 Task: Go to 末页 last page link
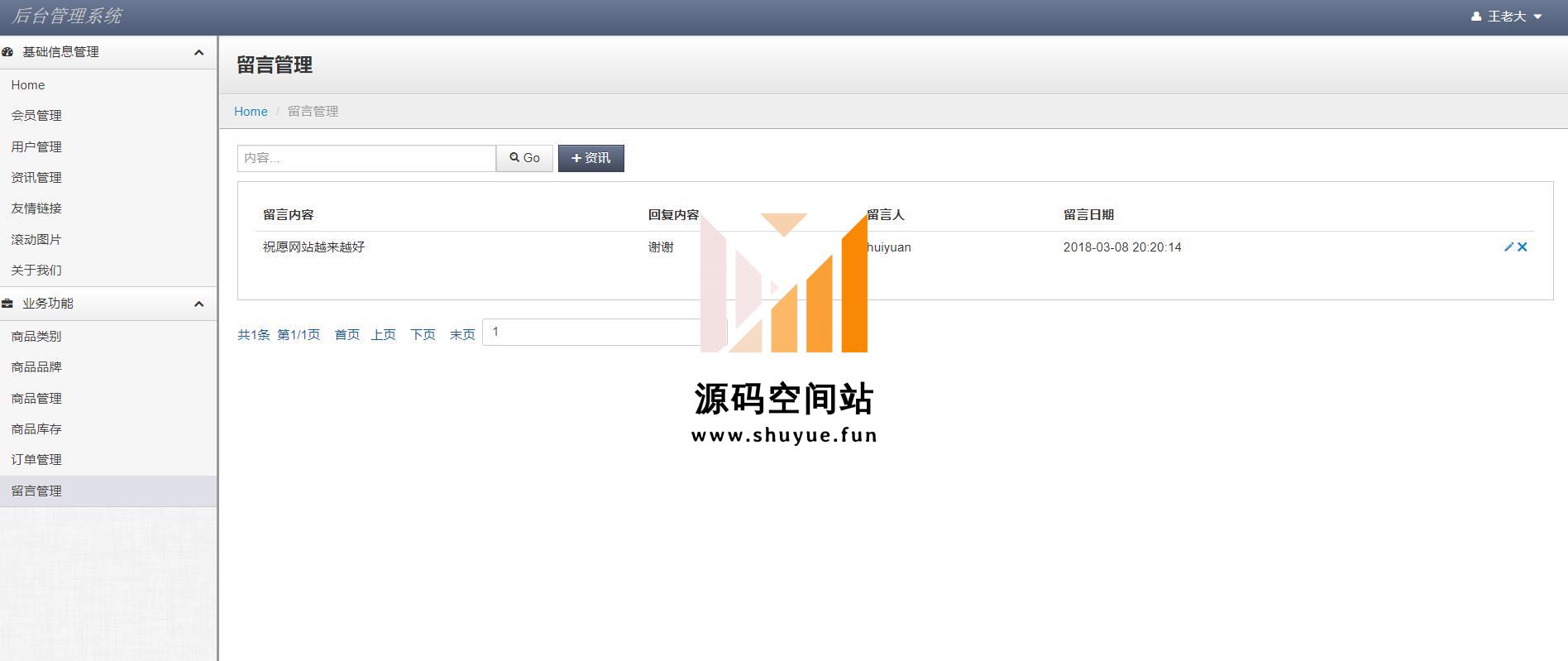click(463, 334)
